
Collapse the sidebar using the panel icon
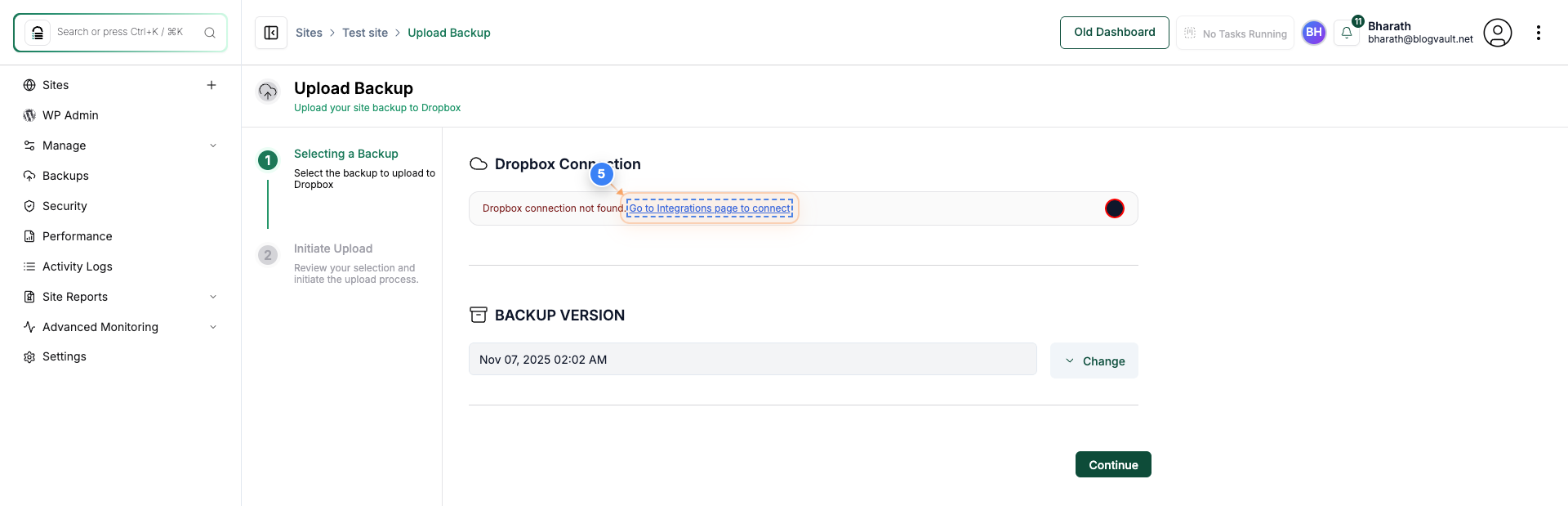pos(270,32)
